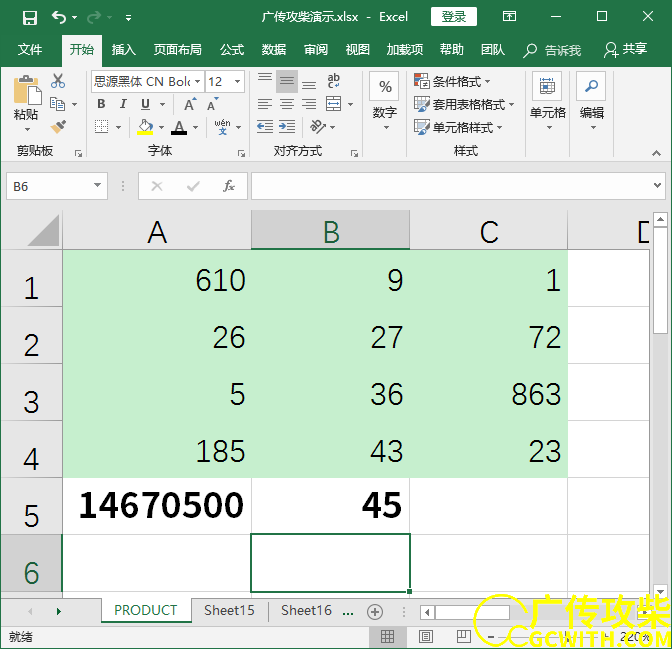Select Middle Align icon

click(287, 81)
